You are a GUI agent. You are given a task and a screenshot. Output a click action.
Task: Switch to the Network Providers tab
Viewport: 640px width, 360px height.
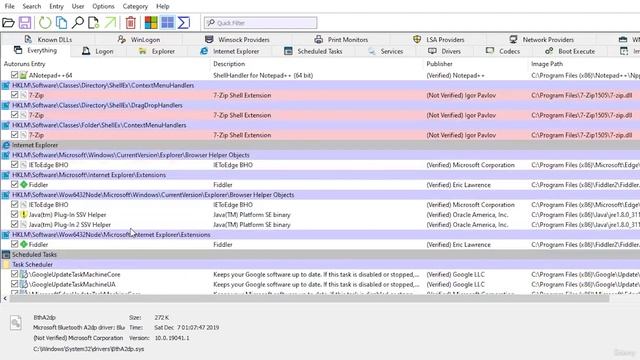(x=542, y=40)
